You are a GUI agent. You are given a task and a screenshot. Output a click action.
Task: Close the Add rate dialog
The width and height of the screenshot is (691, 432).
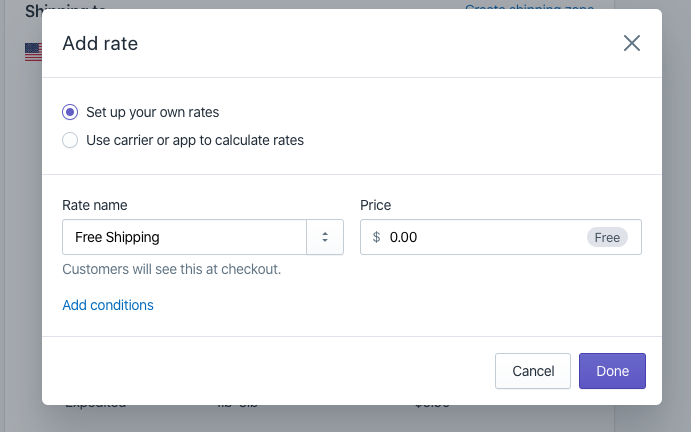632,43
